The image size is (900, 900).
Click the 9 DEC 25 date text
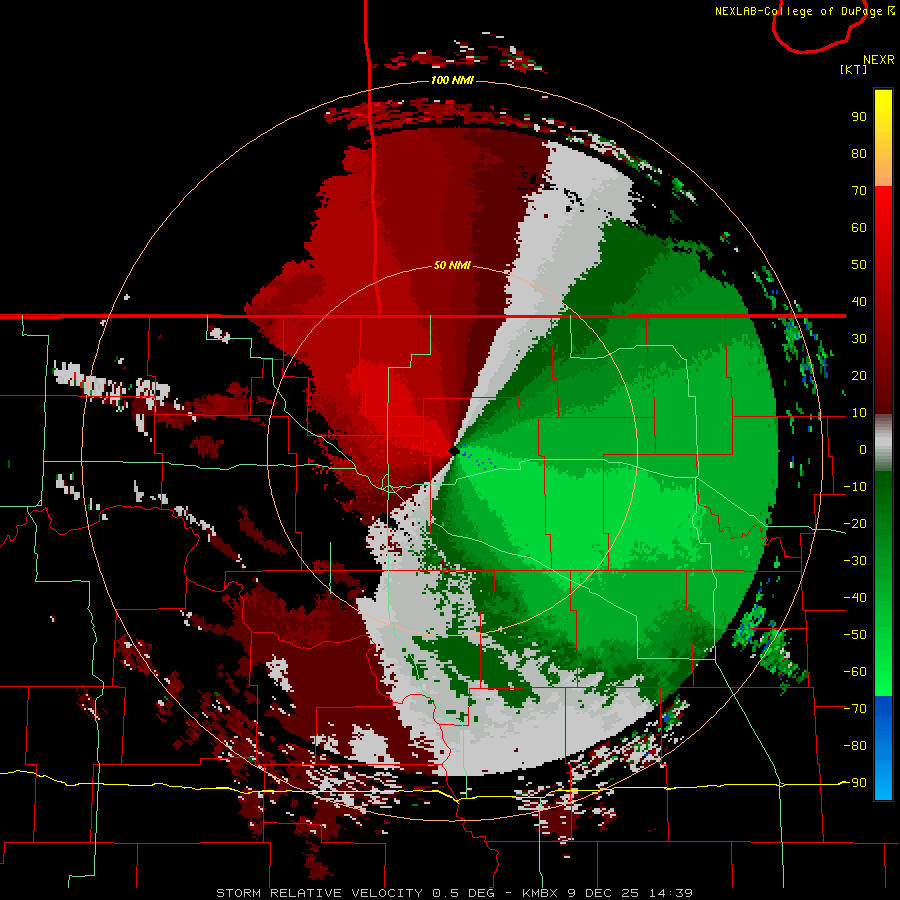(x=603, y=893)
